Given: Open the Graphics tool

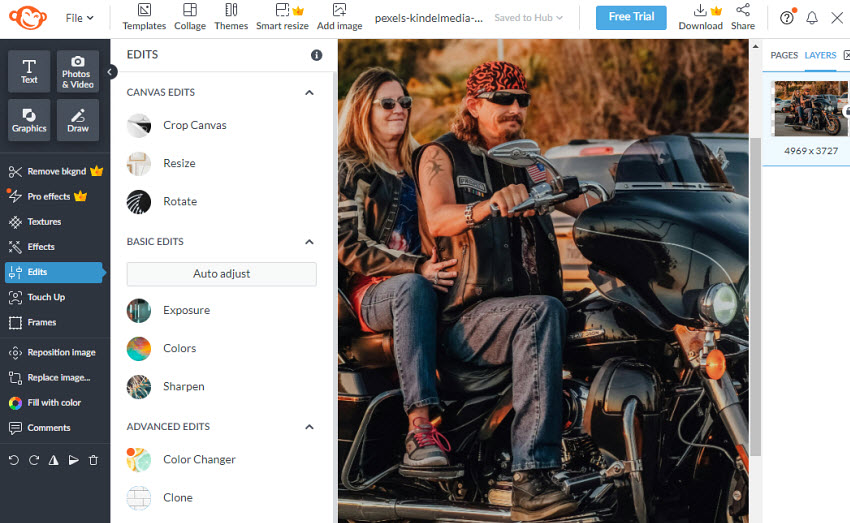Looking at the screenshot, I should coord(29,120).
